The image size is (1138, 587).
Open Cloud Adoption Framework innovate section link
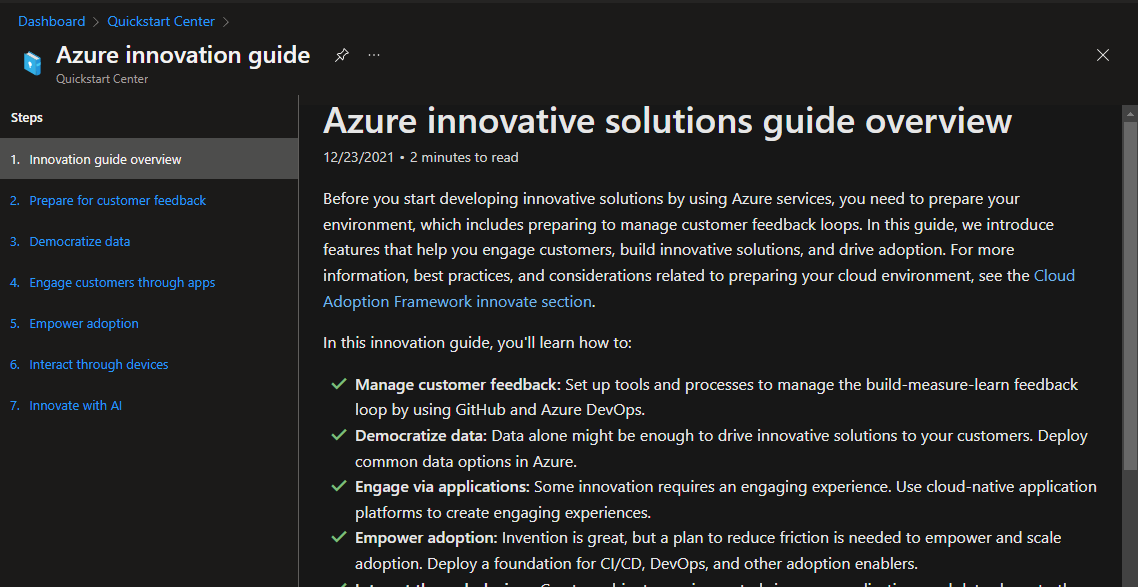(x=458, y=301)
